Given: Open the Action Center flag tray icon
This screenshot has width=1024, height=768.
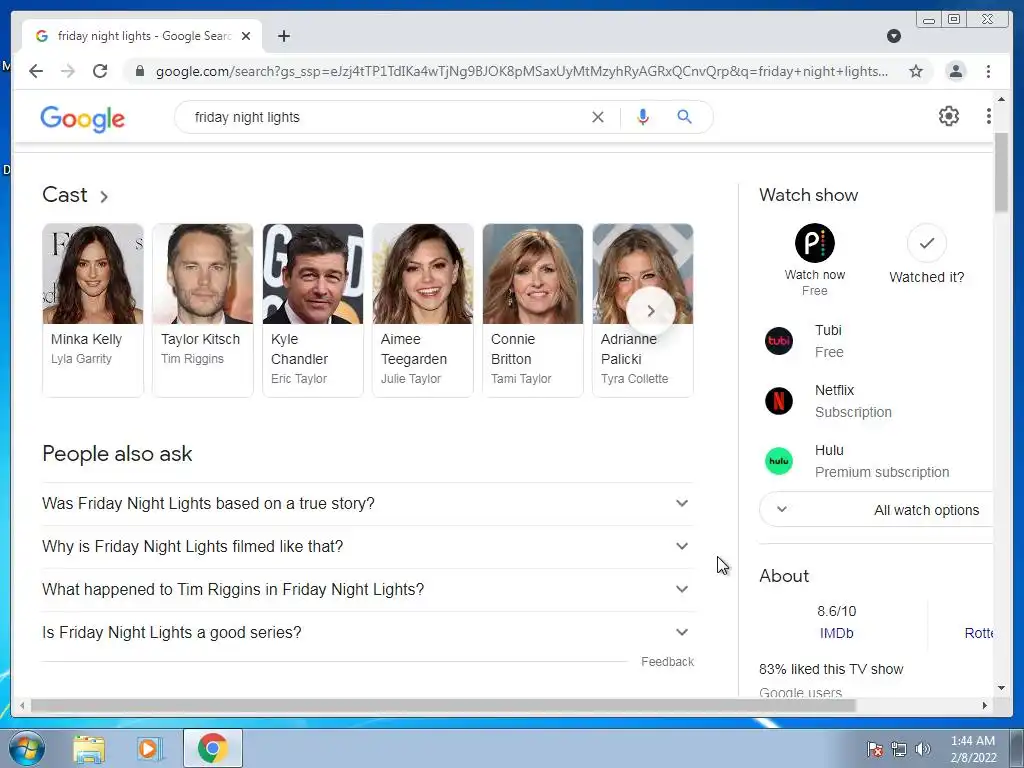Looking at the screenshot, I should pos(875,749).
